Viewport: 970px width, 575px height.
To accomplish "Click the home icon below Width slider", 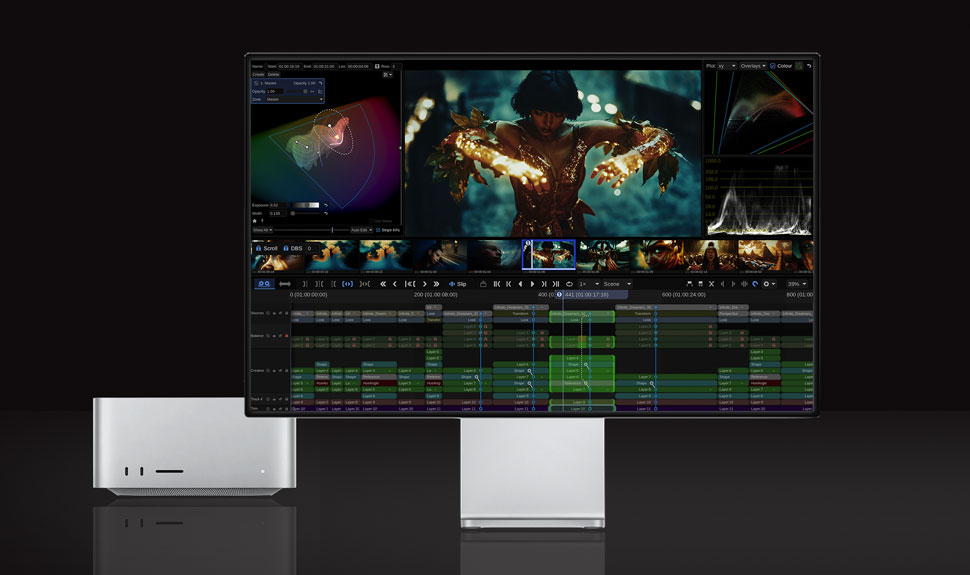I will pyautogui.click(x=254, y=220).
